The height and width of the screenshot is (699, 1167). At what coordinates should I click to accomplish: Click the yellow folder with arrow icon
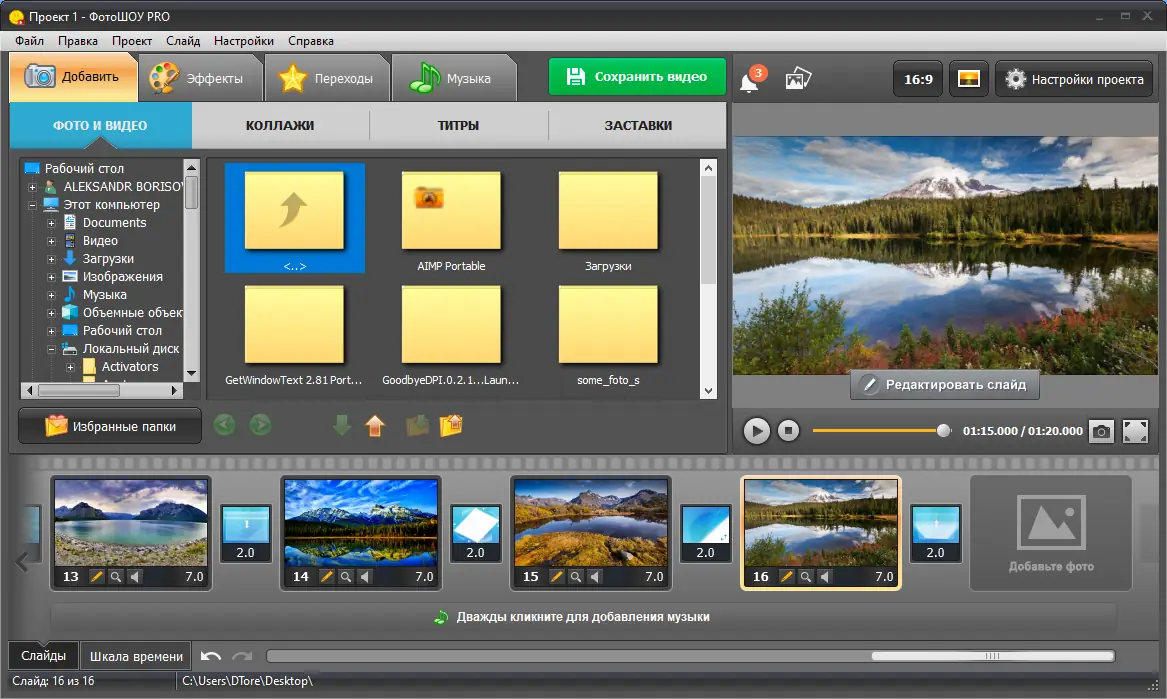451,426
